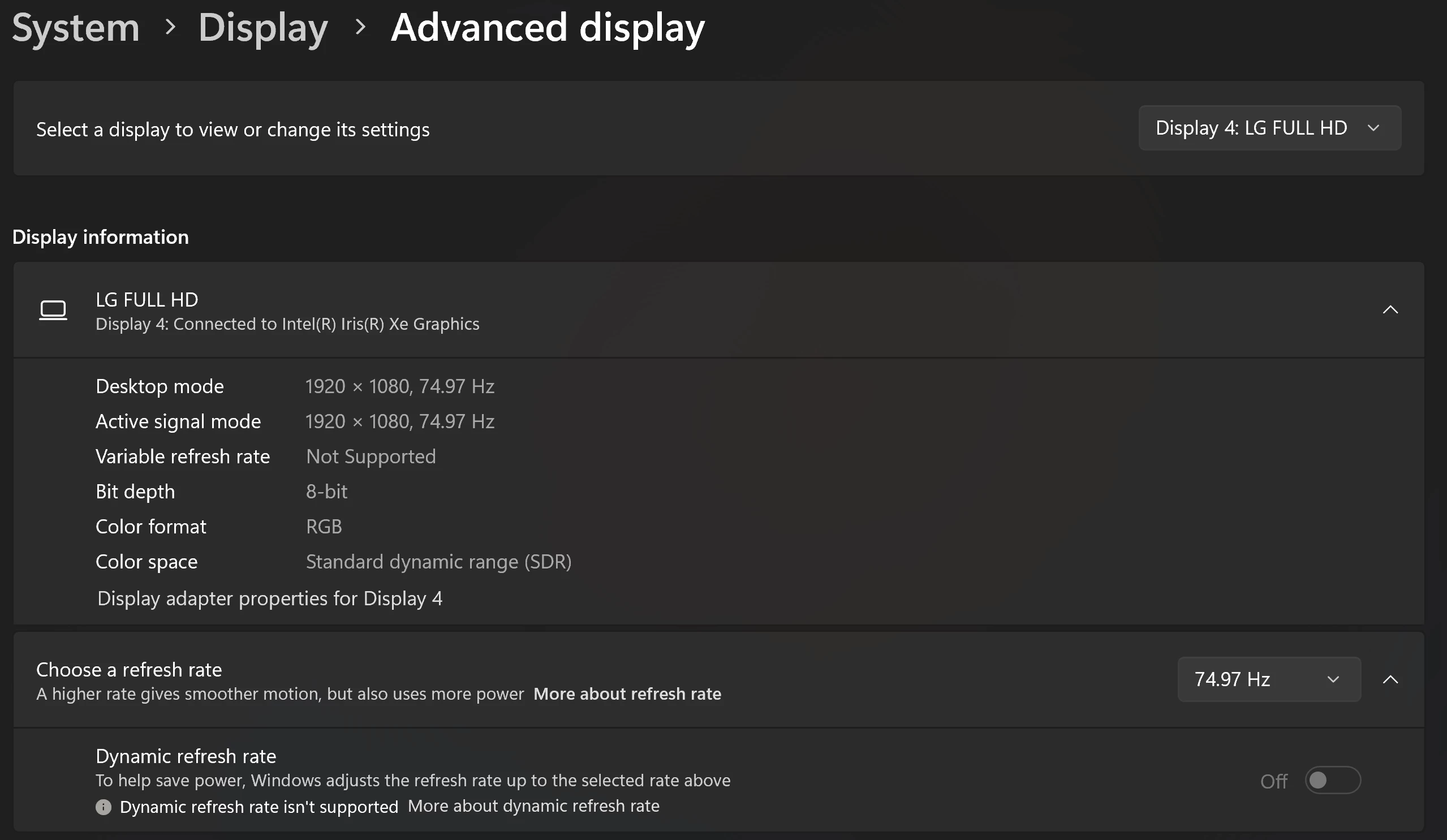Open More about refresh rate link

point(627,693)
